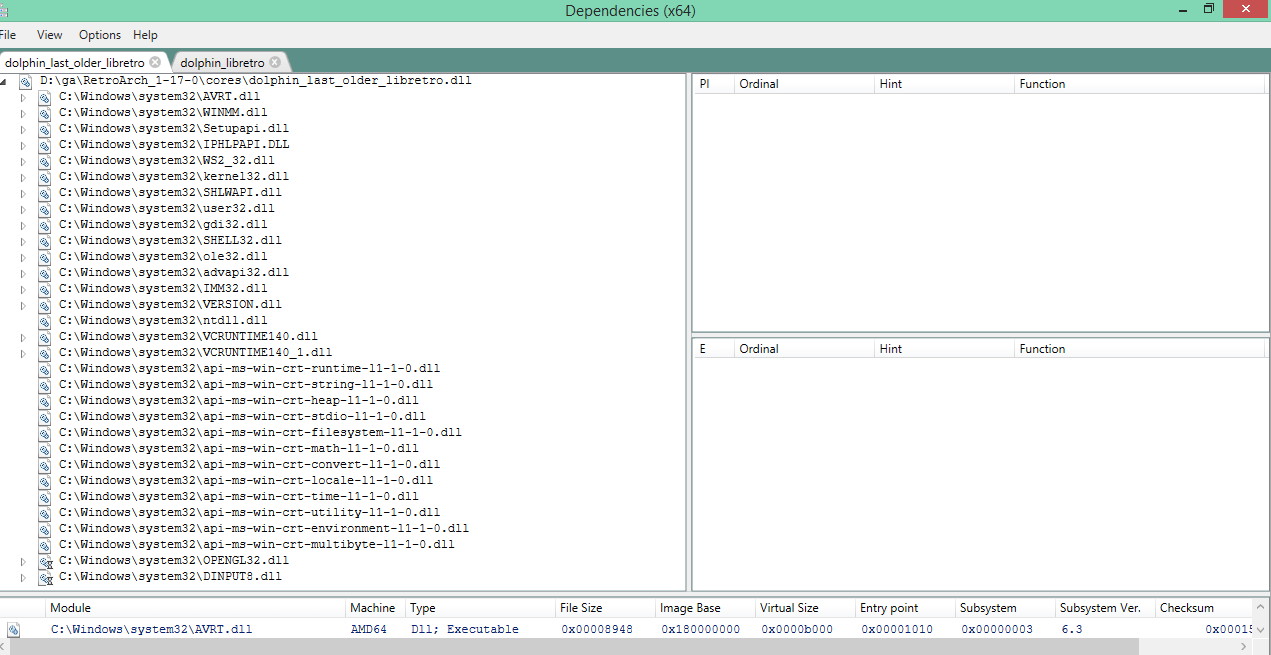Click the icon beside api-ms-win-crt-math-l1-1-0.dll

click(x=45, y=450)
